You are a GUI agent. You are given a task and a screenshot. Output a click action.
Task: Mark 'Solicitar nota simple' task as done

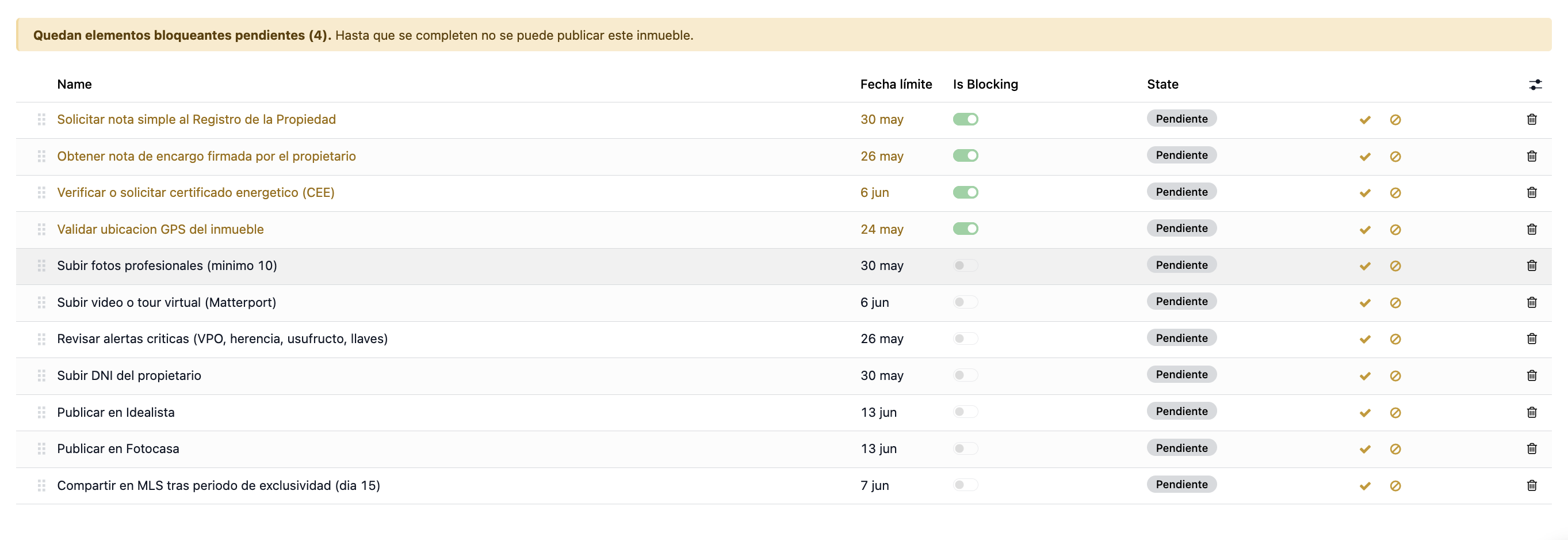click(1365, 120)
